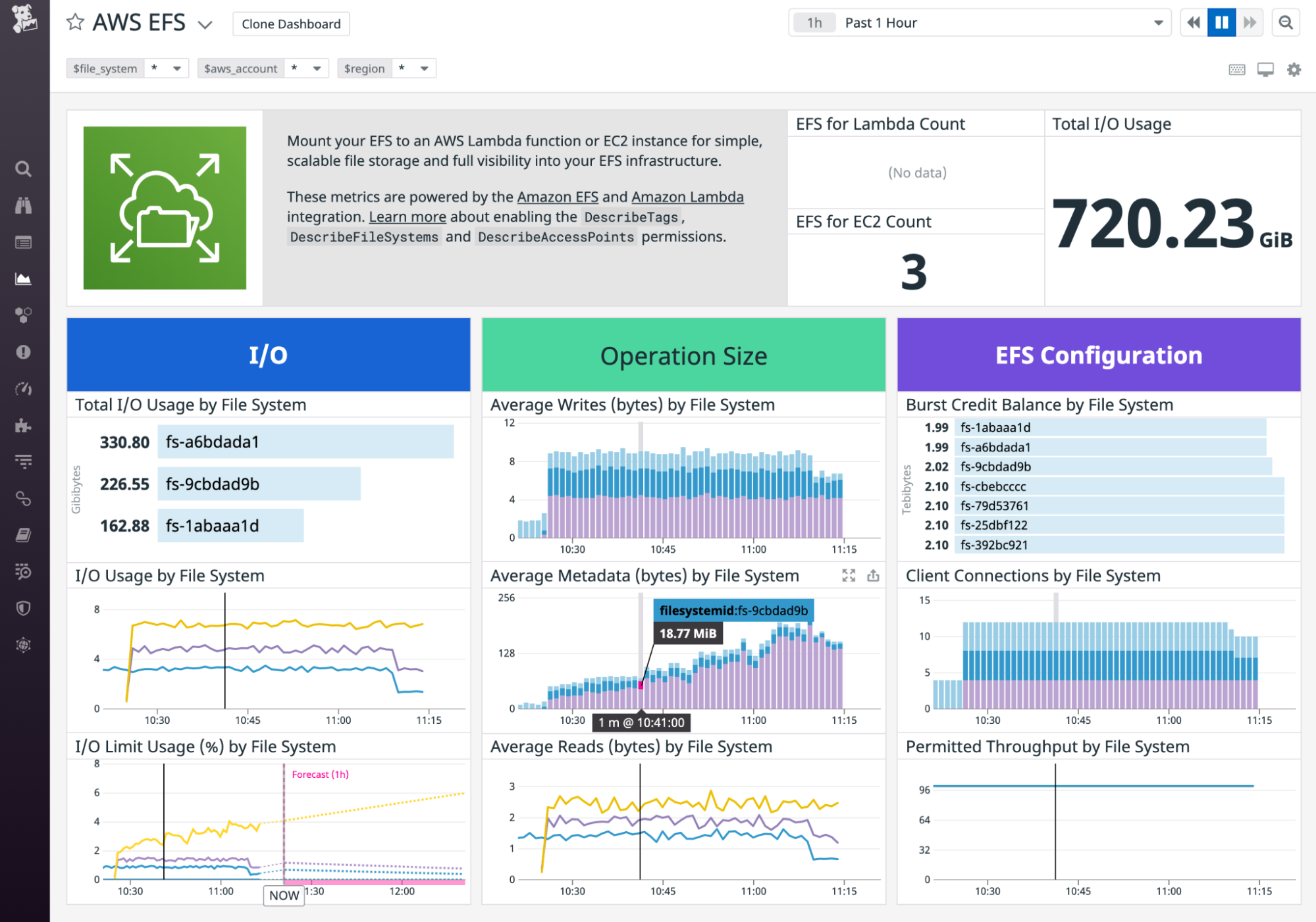Click the Clone Dashboard button

click(x=290, y=24)
